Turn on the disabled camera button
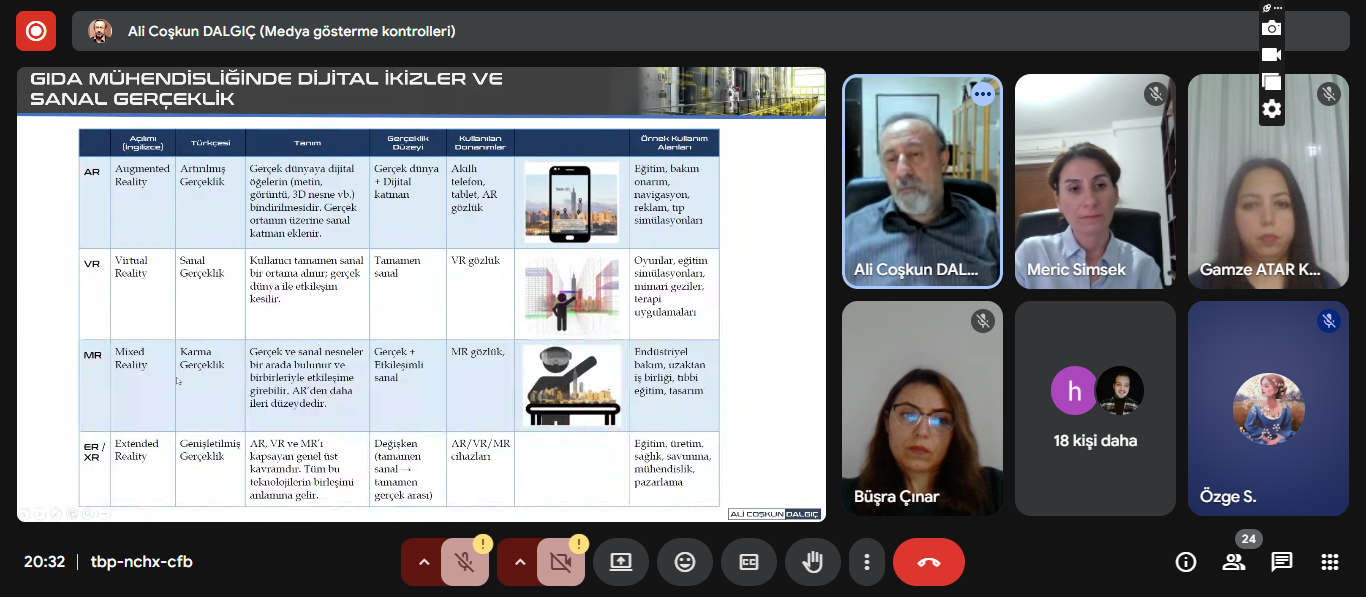Viewport: 1366px width, 597px height. pos(561,562)
